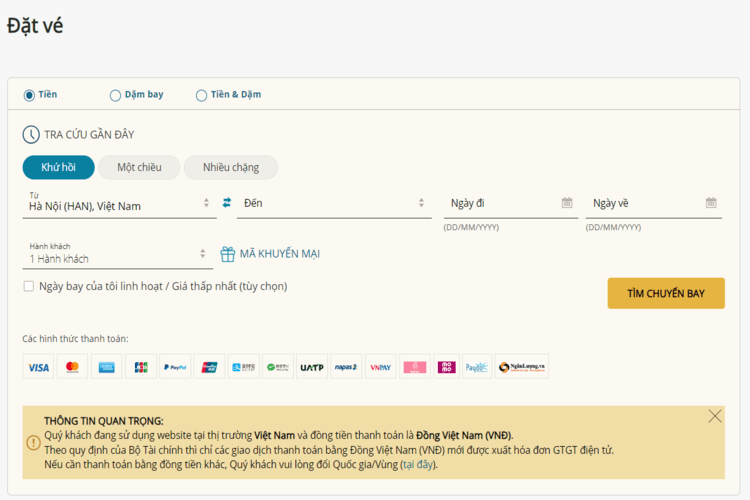Click the VNPAY payment logo
Image resolution: width=750 pixels, height=500 pixels.
pos(380,367)
